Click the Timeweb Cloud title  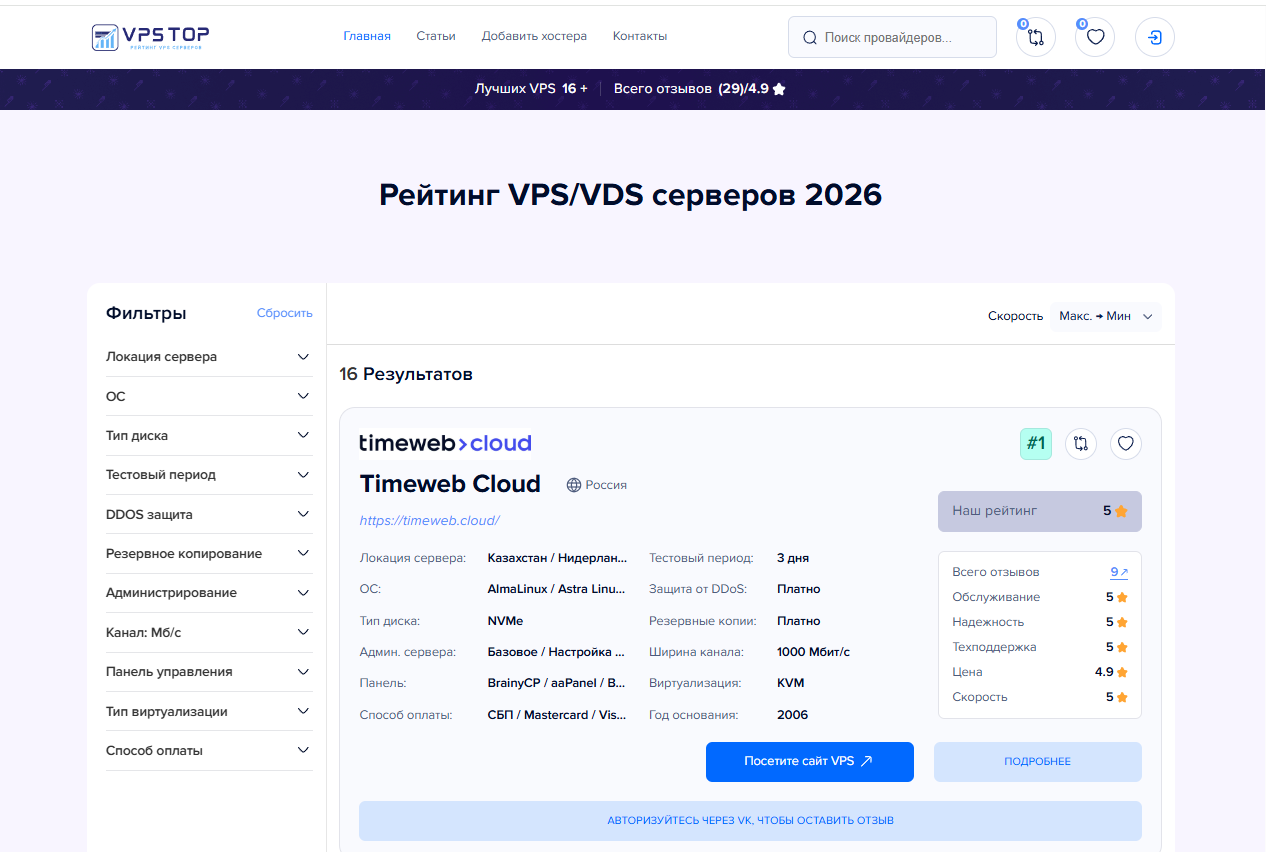coord(450,484)
